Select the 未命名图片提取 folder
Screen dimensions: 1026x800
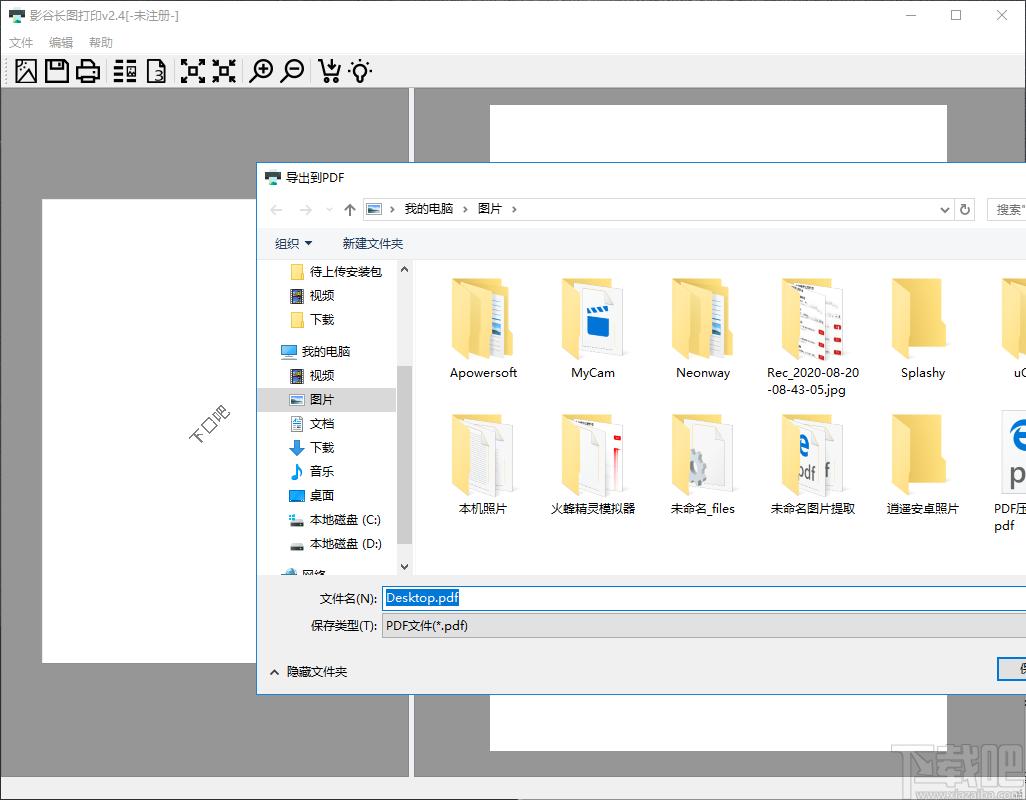(813, 464)
